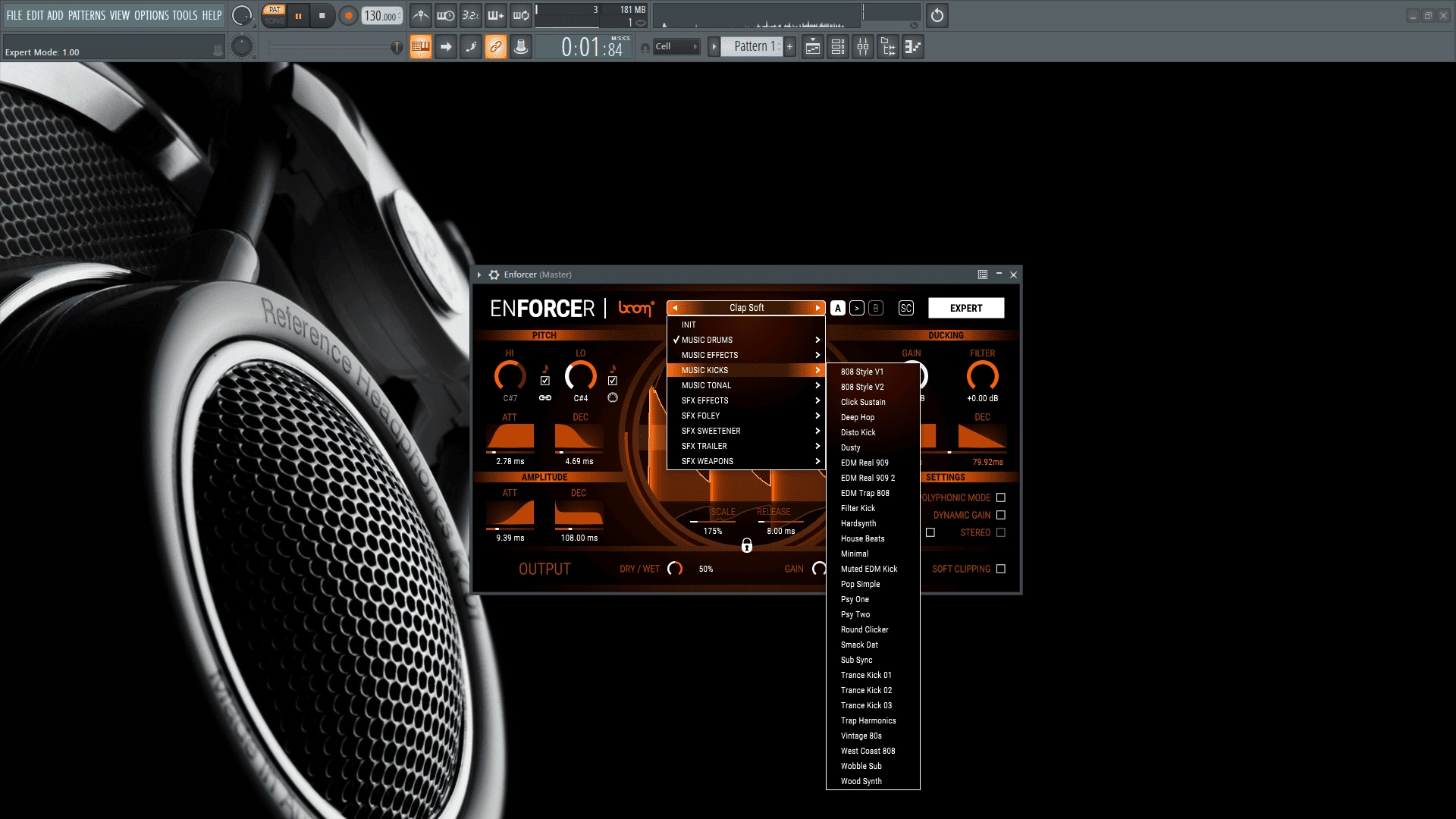Expand the SFX TRAILER submenu
The height and width of the screenshot is (819, 1456).
click(x=746, y=446)
